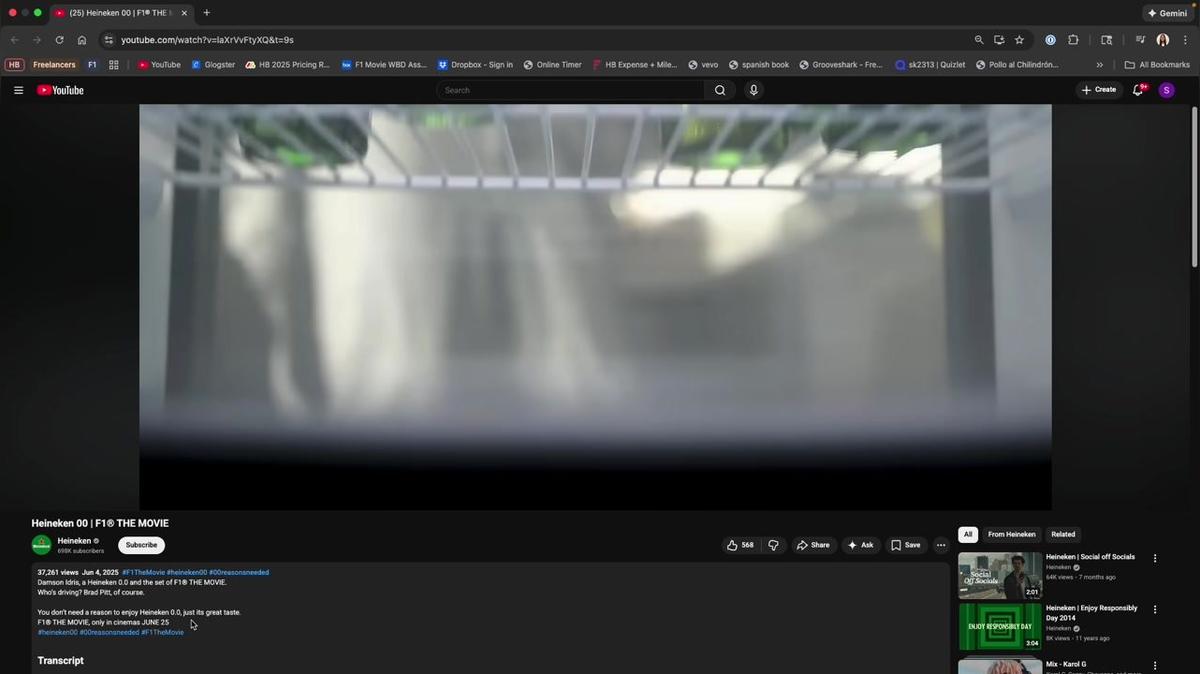Open the YouTube hamburger guide menu
1200x674 pixels.
[x=18, y=90]
